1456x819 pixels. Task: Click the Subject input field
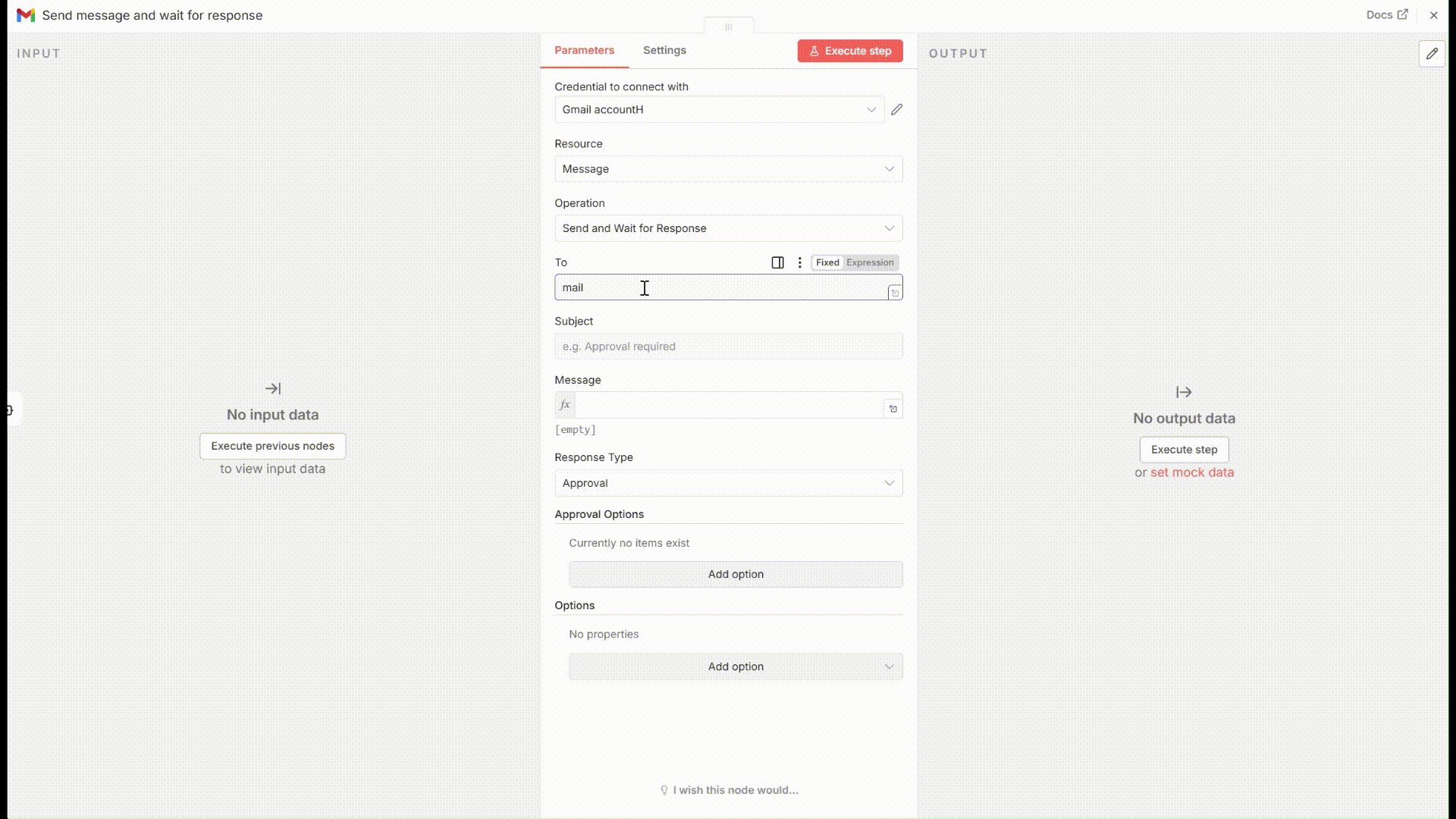[728, 347]
